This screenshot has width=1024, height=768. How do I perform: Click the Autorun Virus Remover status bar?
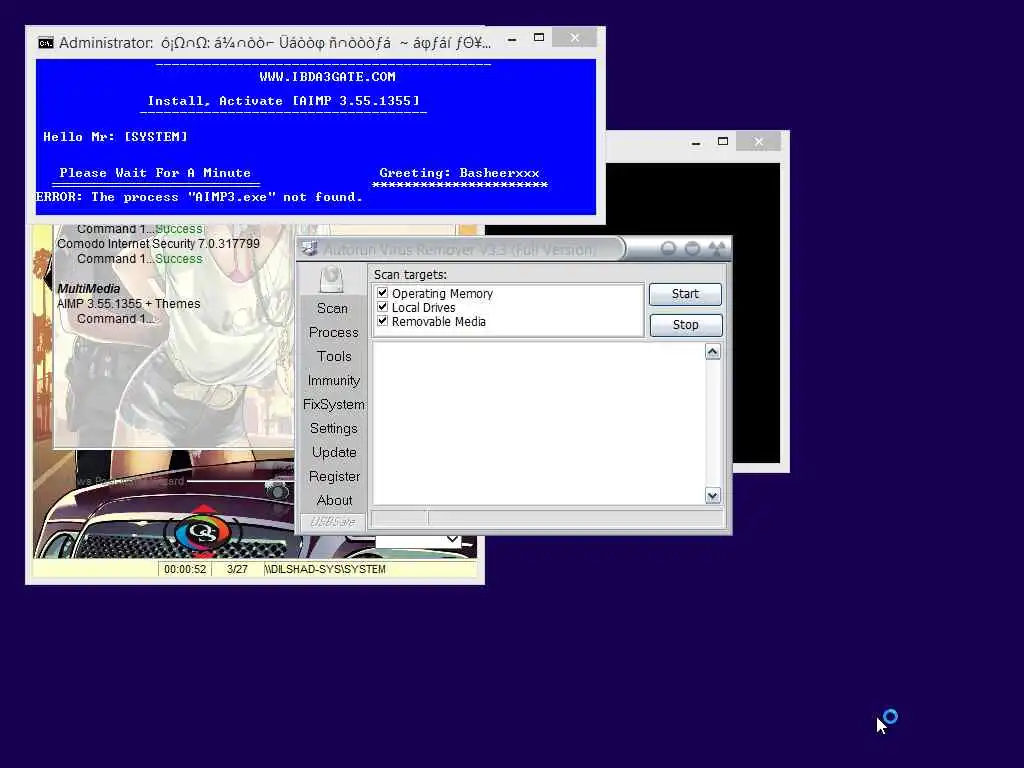click(x=547, y=519)
